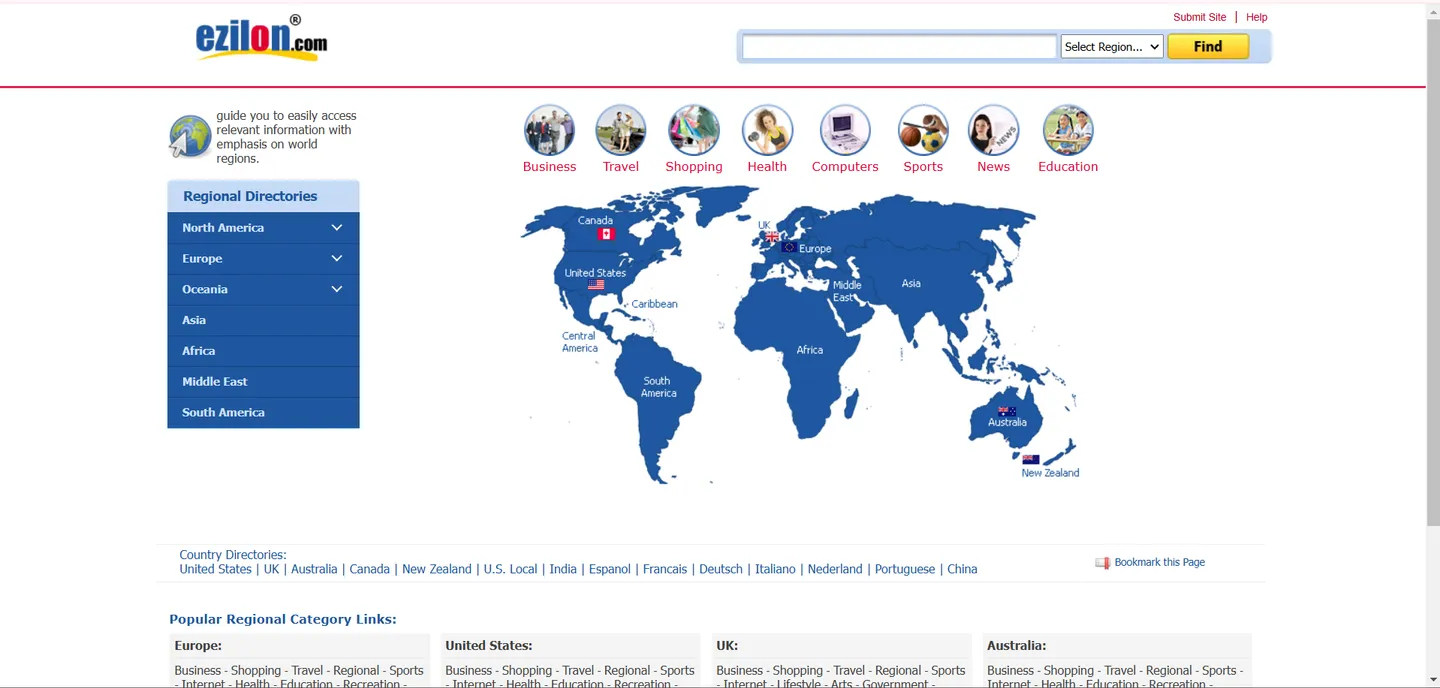The height and width of the screenshot is (688, 1440).
Task: Open the Deutsch directory link
Action: click(721, 569)
